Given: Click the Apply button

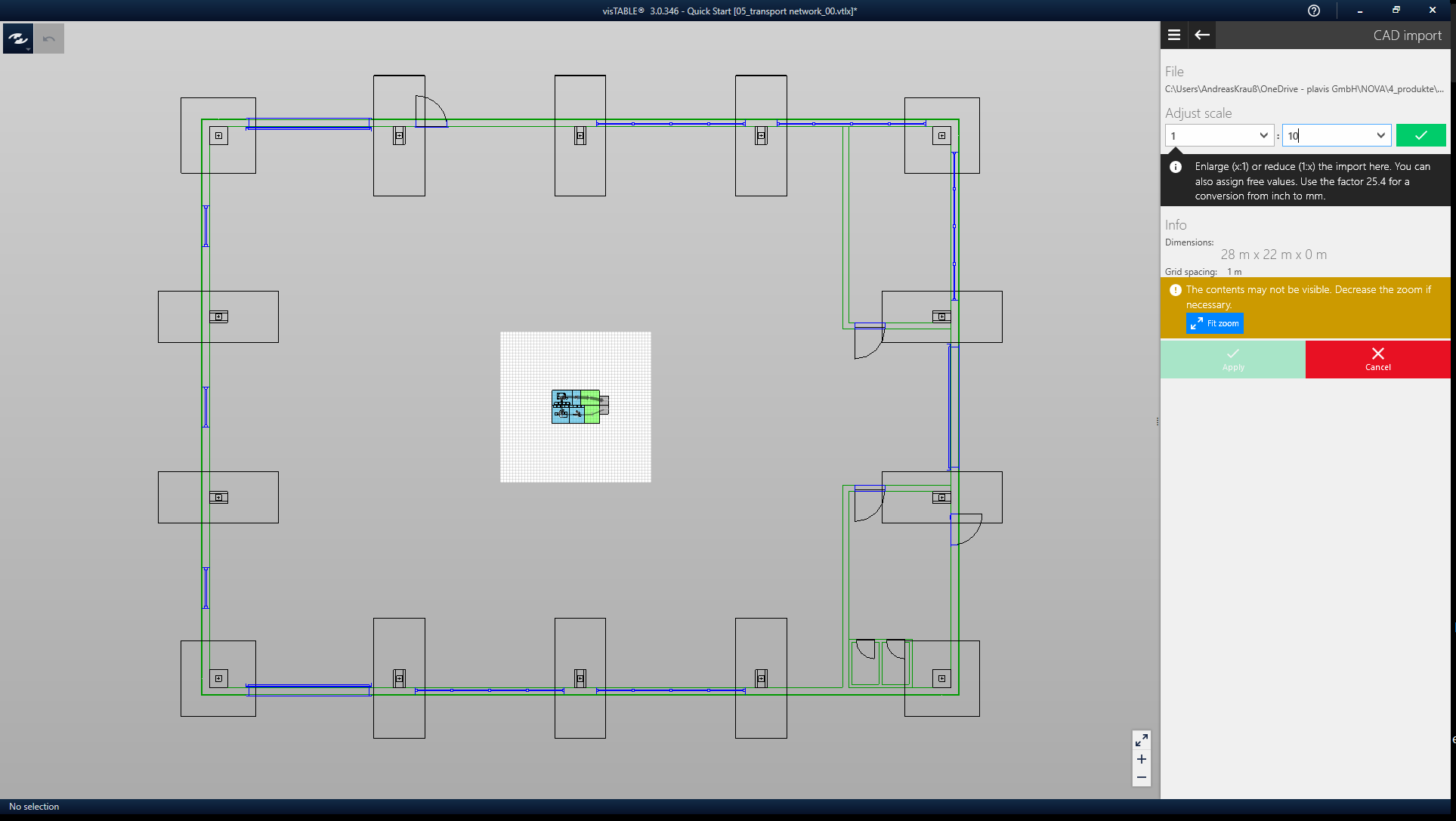Looking at the screenshot, I should pos(1232,359).
